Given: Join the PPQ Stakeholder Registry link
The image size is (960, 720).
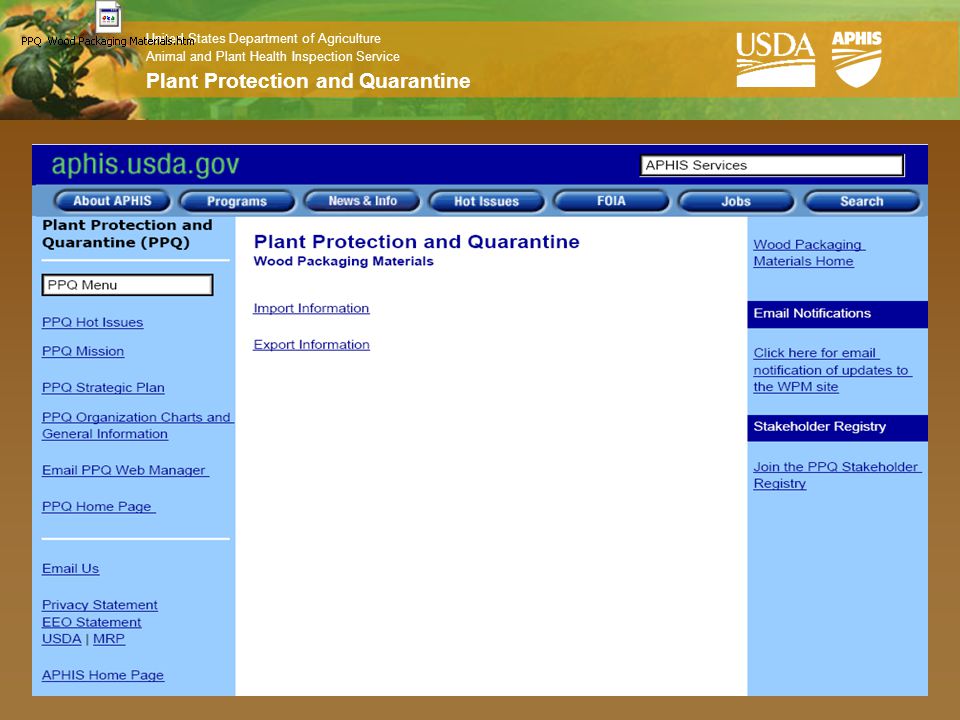Looking at the screenshot, I should pyautogui.click(x=837, y=475).
